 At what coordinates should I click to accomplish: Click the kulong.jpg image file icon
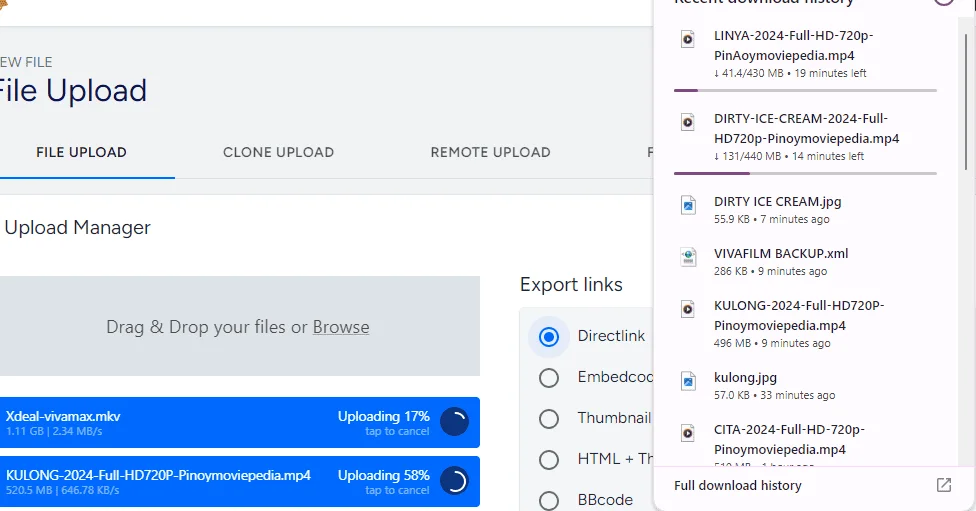(x=688, y=380)
